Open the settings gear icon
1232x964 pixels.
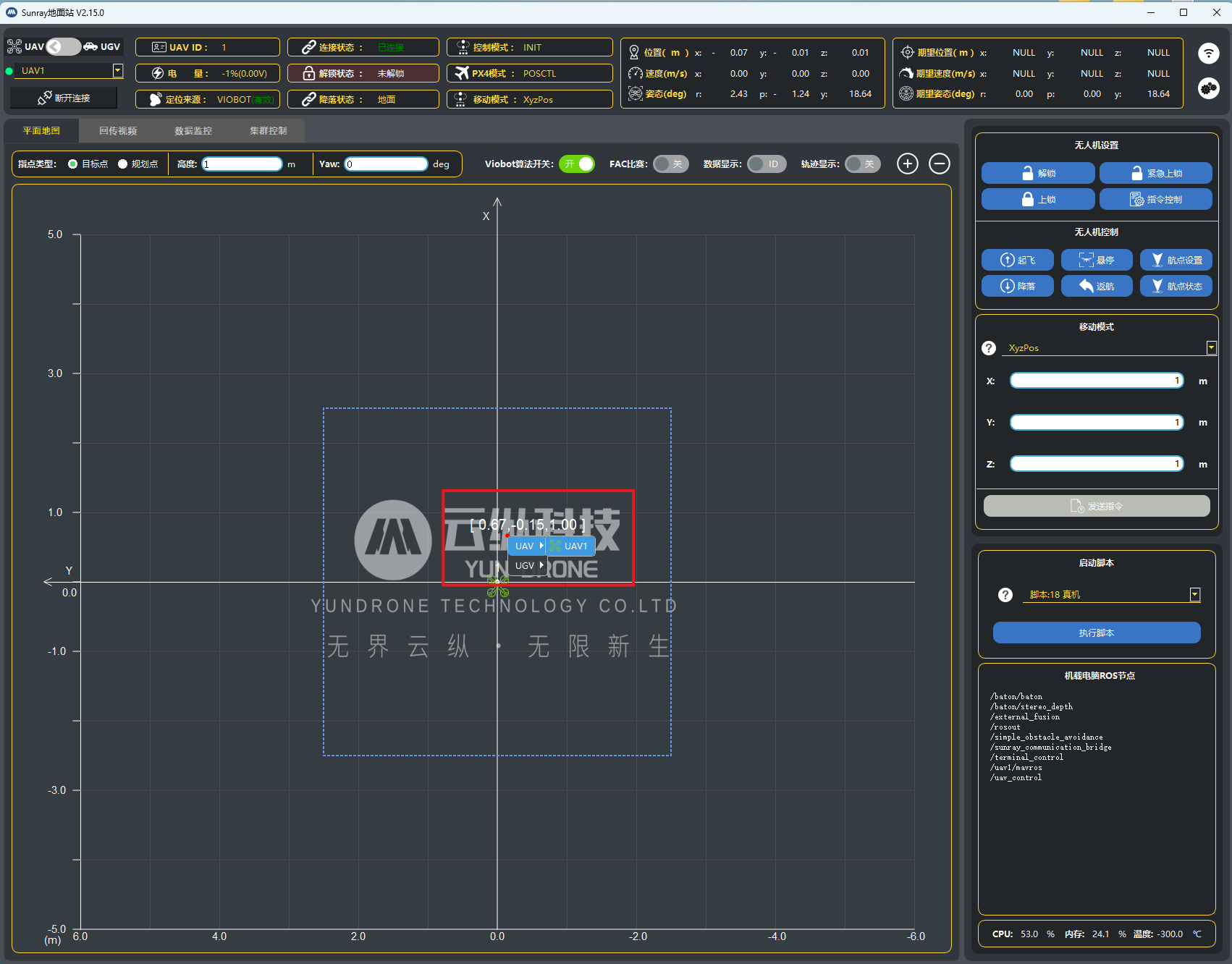click(x=1208, y=88)
